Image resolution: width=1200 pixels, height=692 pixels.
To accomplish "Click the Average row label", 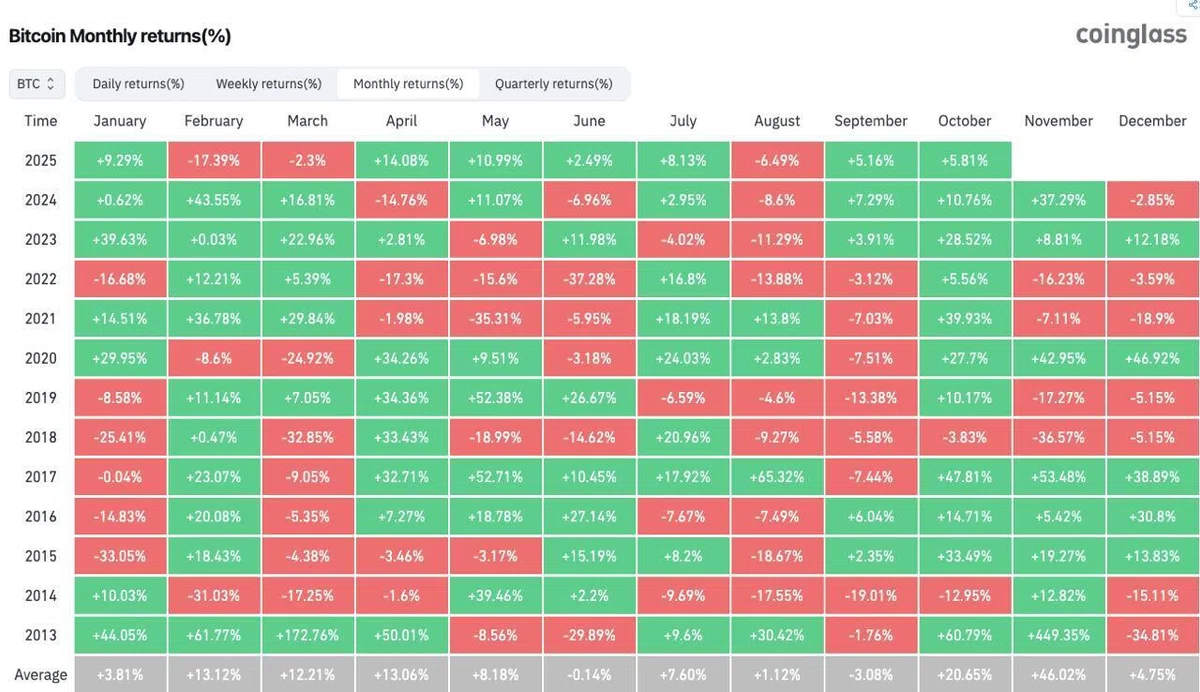I will [41, 675].
